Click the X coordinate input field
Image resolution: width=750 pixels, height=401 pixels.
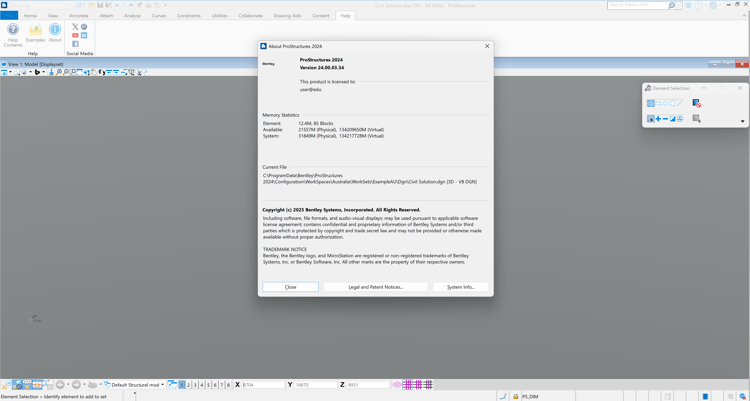(x=263, y=385)
